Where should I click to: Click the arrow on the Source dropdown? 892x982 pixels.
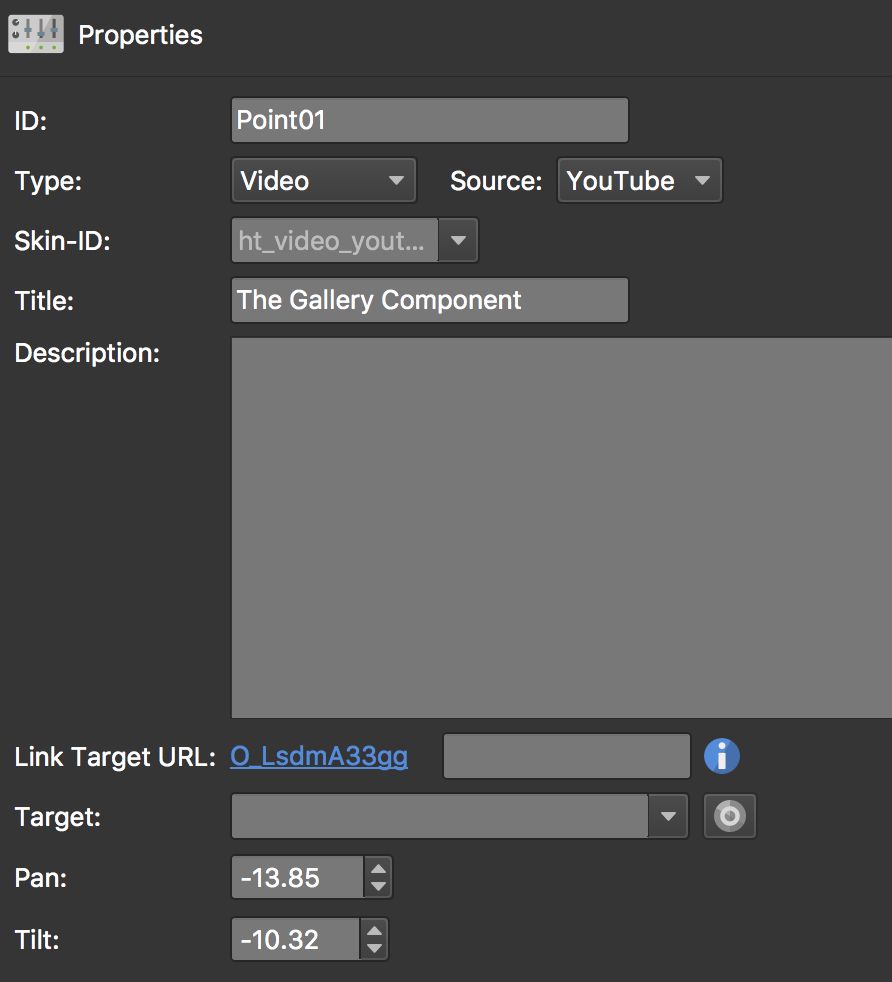point(705,181)
